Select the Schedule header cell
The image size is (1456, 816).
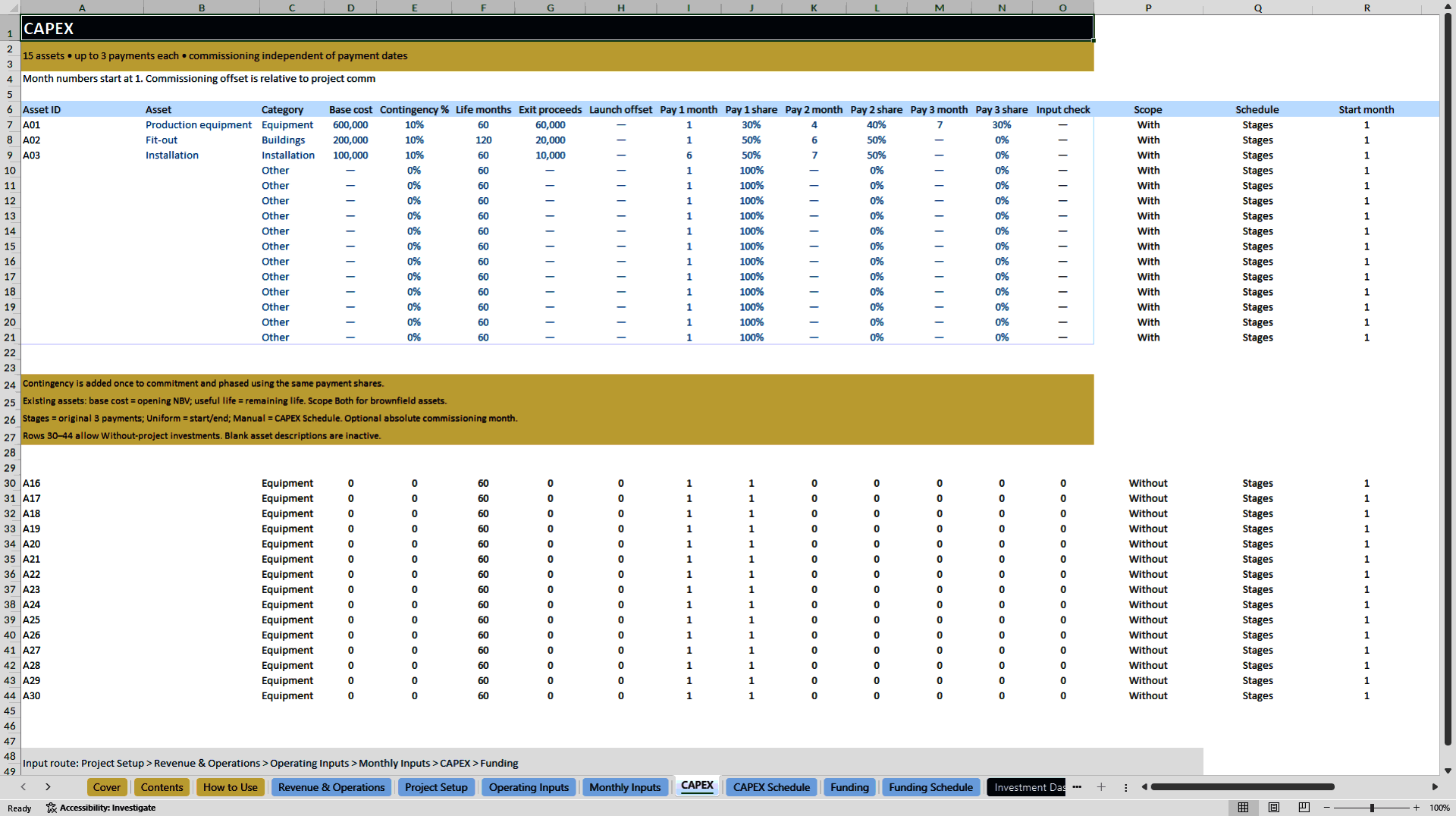coord(1257,110)
